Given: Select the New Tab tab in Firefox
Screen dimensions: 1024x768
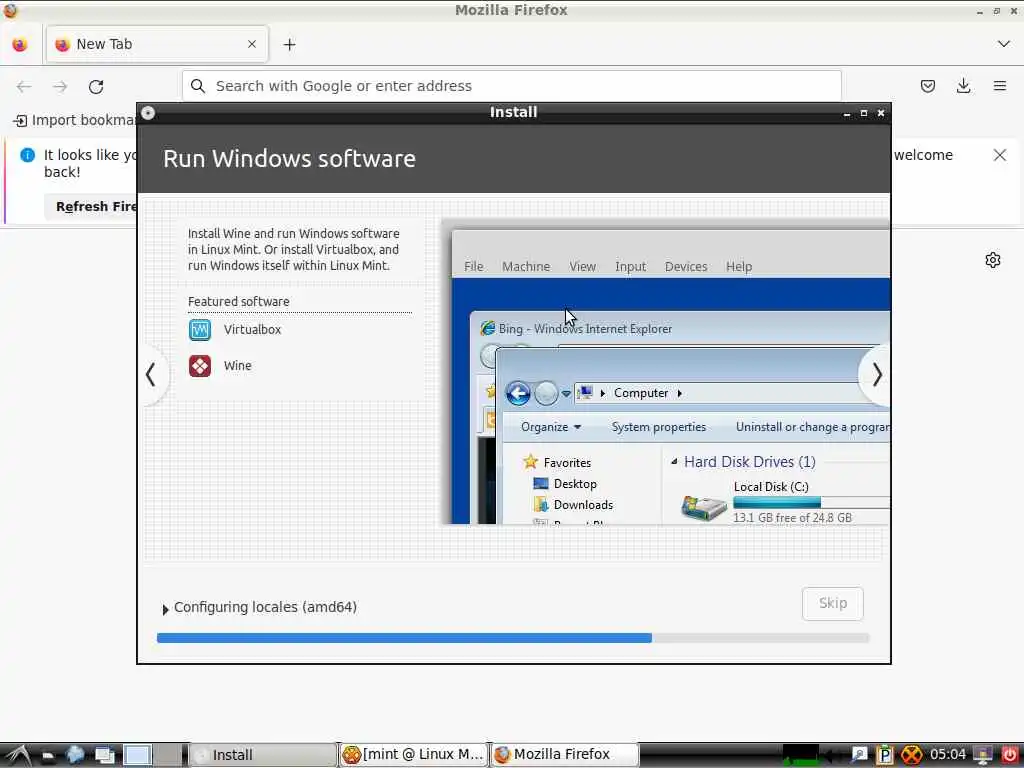Looking at the screenshot, I should click(156, 44).
